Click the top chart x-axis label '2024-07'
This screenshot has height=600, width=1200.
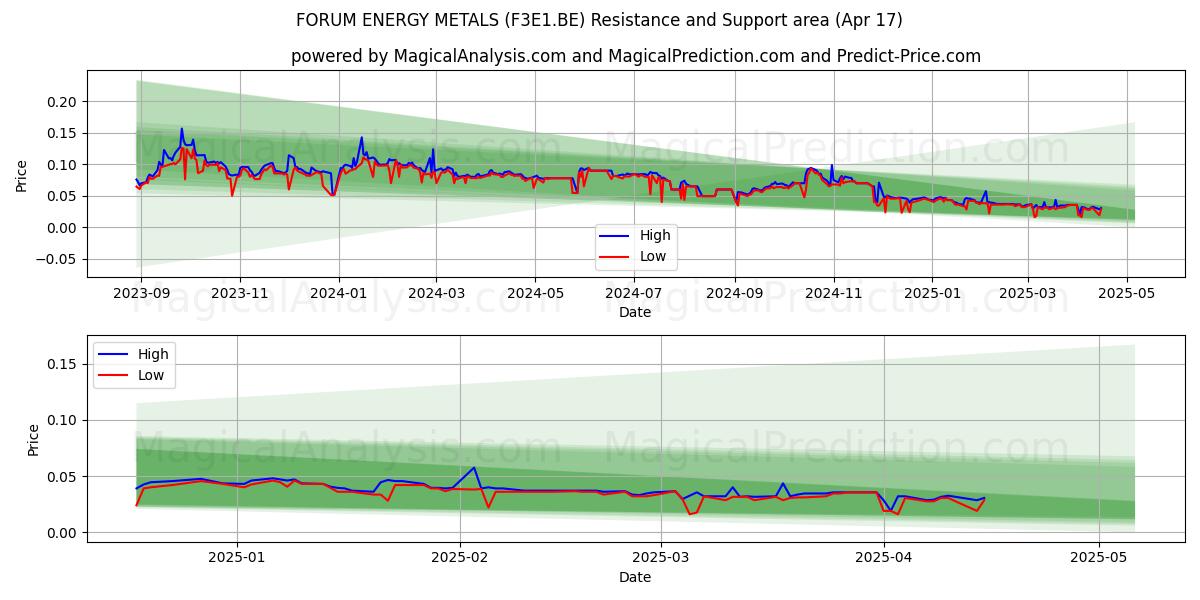(x=633, y=293)
